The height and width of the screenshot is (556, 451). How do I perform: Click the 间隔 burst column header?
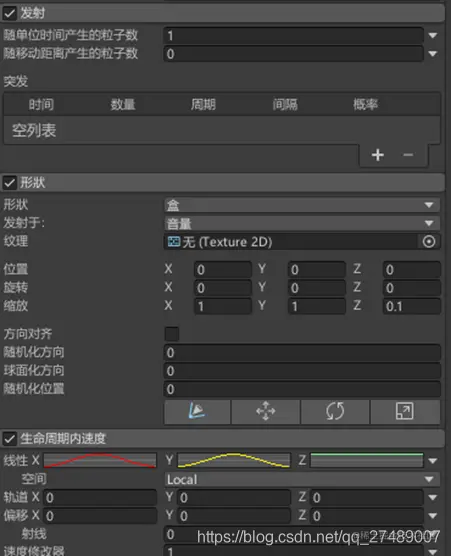pyautogui.click(x=285, y=105)
